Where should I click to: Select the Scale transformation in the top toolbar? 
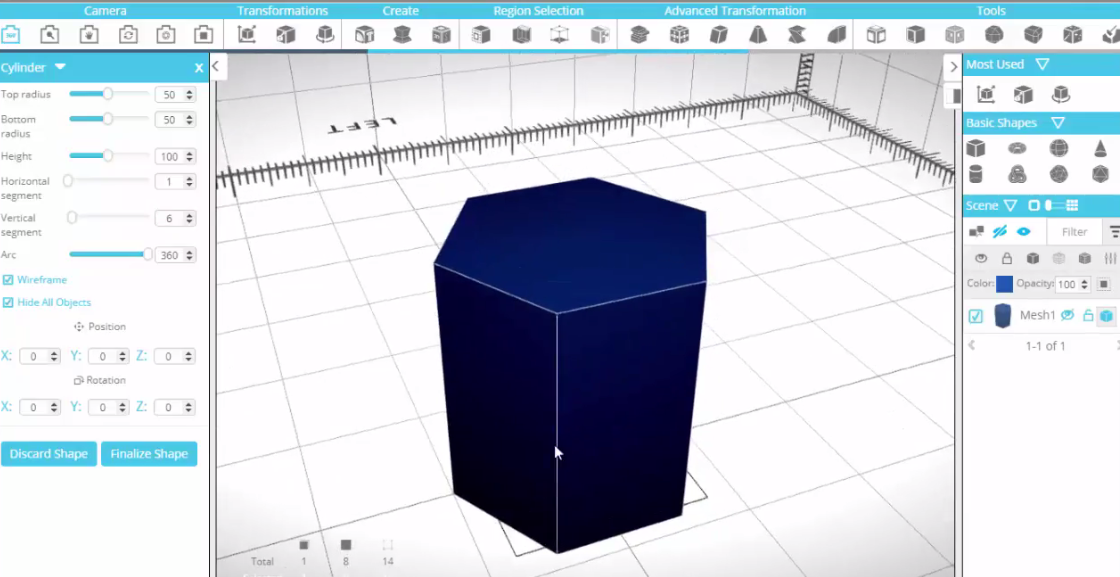pyautogui.click(x=286, y=34)
